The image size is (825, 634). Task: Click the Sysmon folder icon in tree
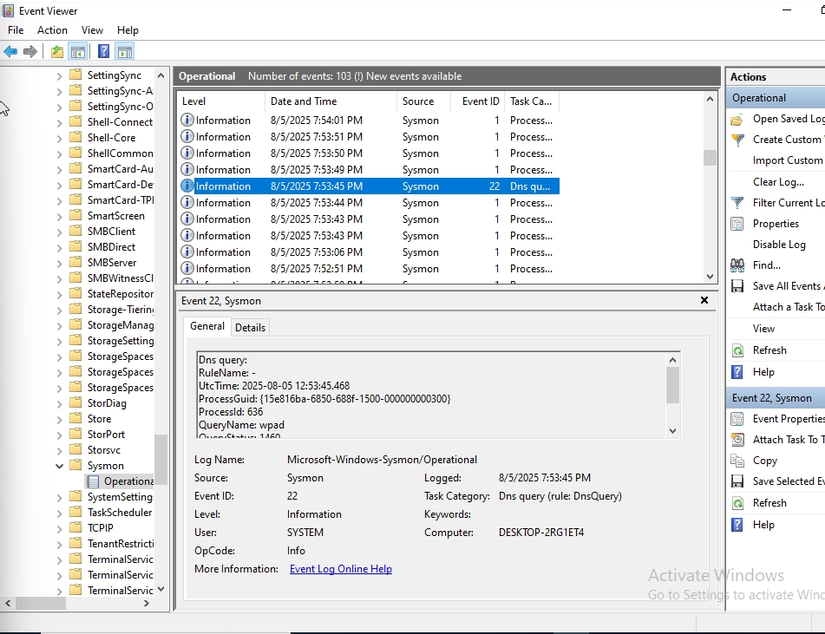(x=76, y=465)
